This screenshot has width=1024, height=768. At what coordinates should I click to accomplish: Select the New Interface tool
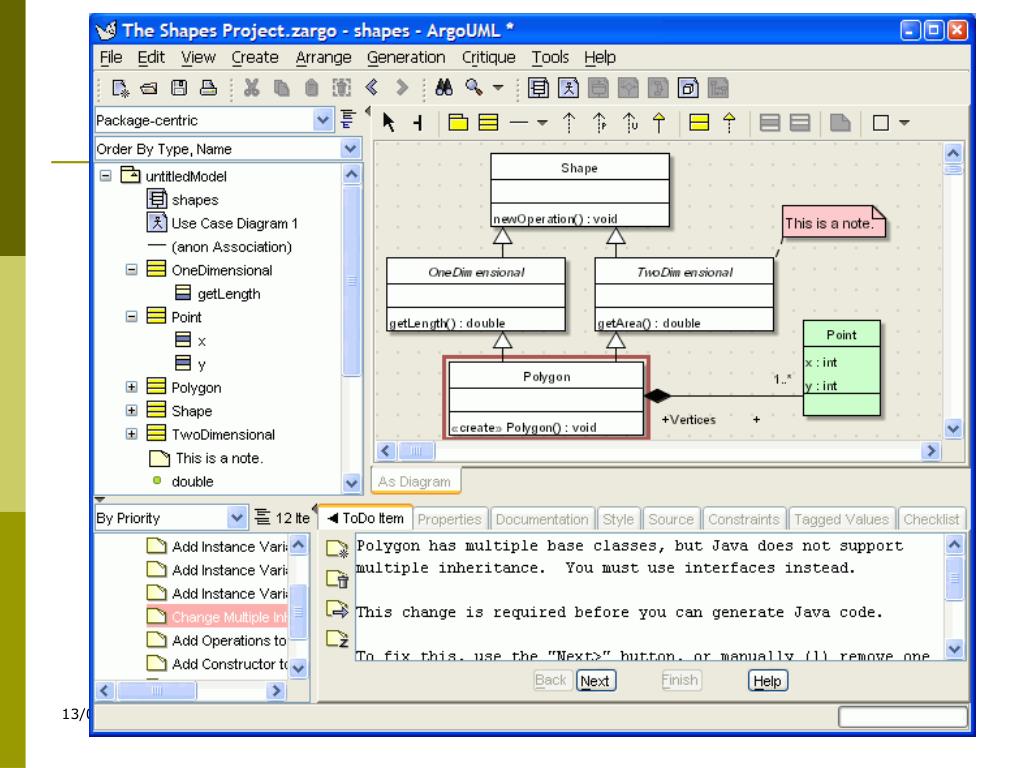tap(699, 122)
